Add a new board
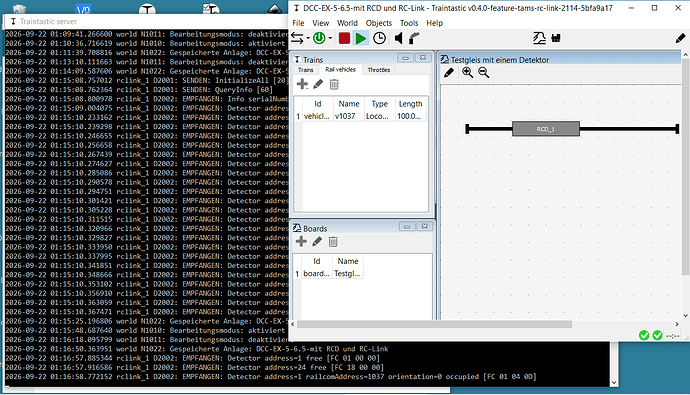 click(x=301, y=241)
